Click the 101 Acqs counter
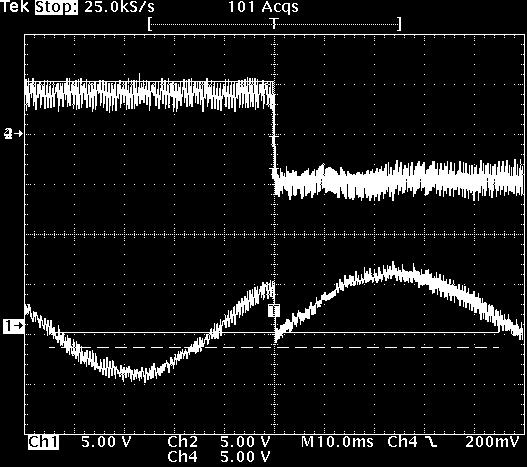Screen dimensions: 527x467 coord(263,7)
